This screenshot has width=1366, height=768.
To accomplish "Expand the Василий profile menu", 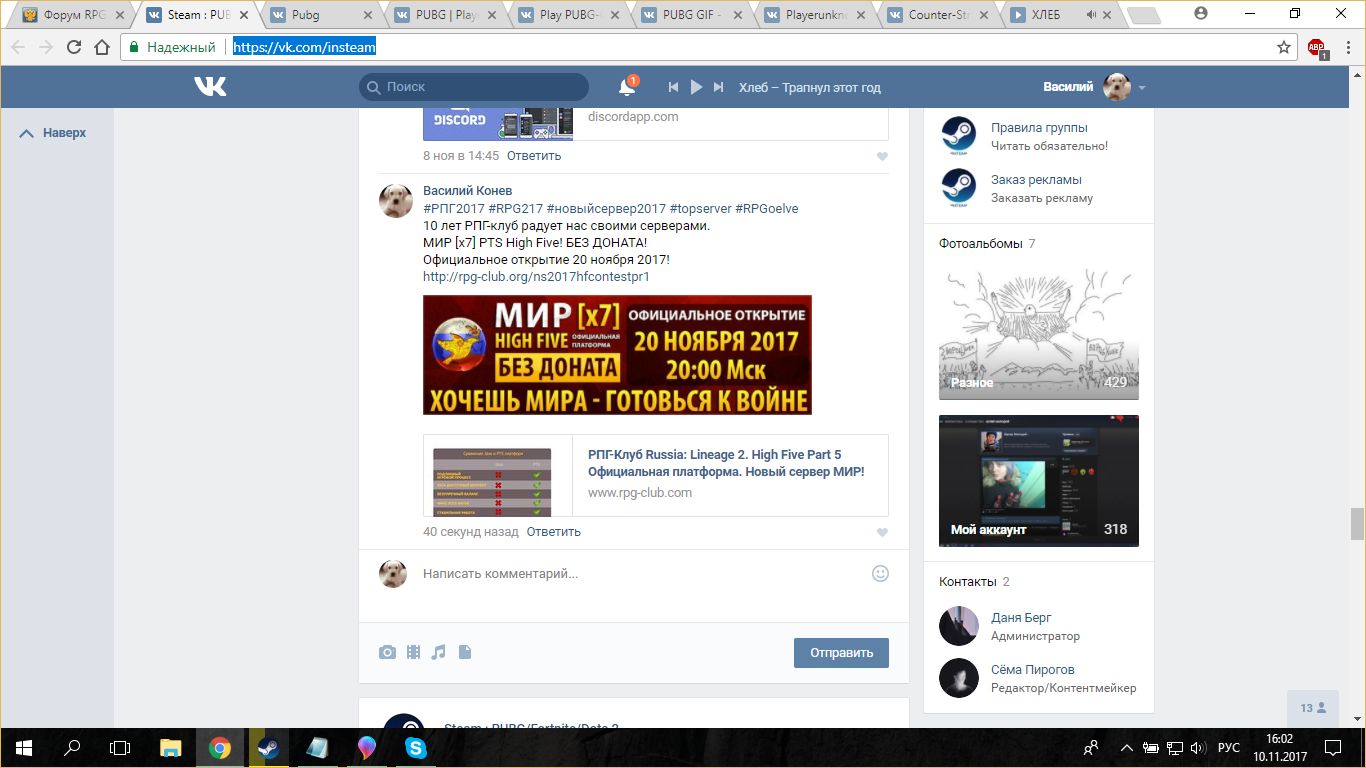I will coord(1141,88).
